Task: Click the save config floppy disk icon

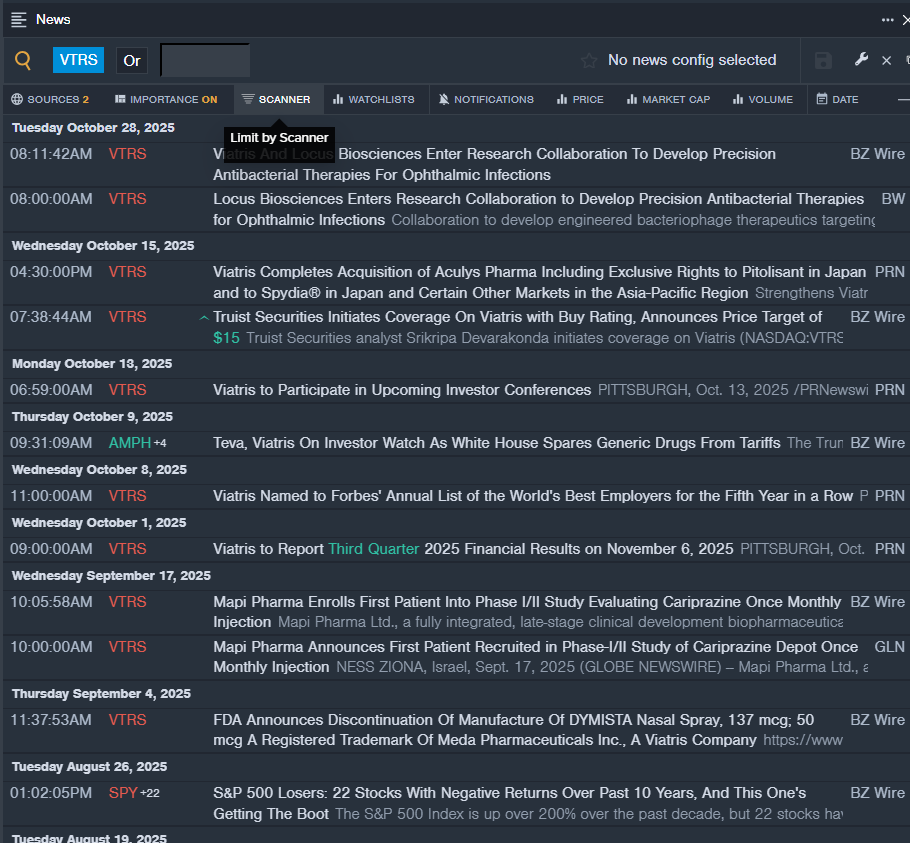Action: pyautogui.click(x=823, y=61)
